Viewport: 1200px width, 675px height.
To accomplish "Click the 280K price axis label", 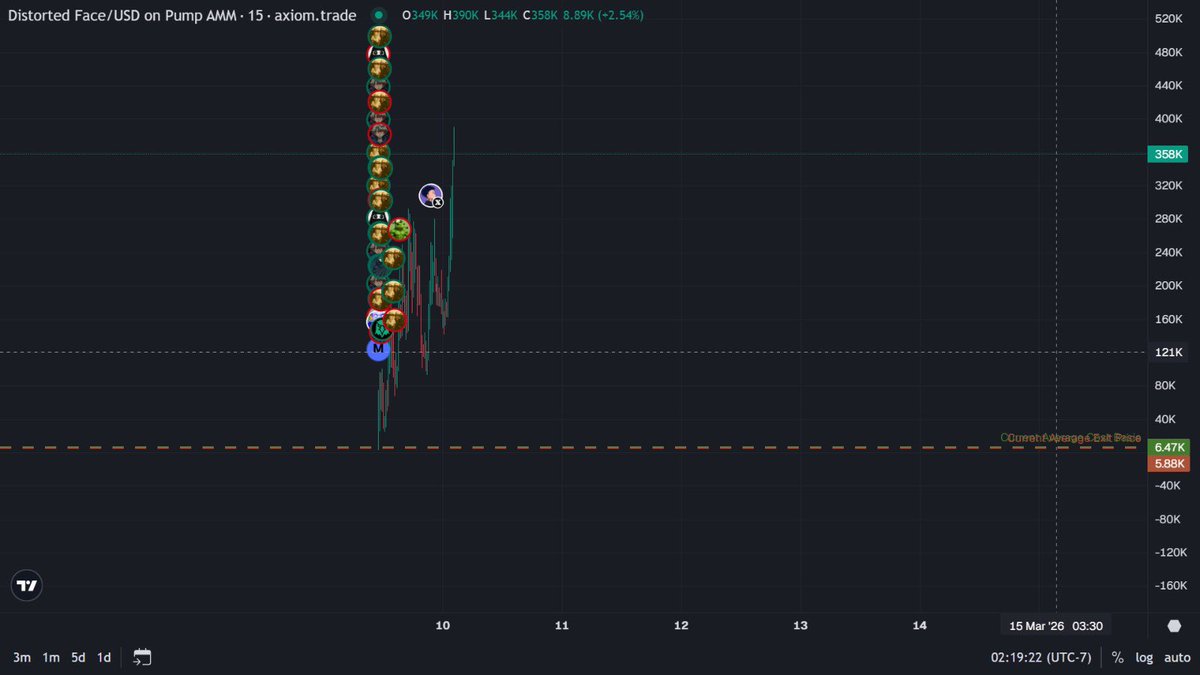I will (1169, 219).
